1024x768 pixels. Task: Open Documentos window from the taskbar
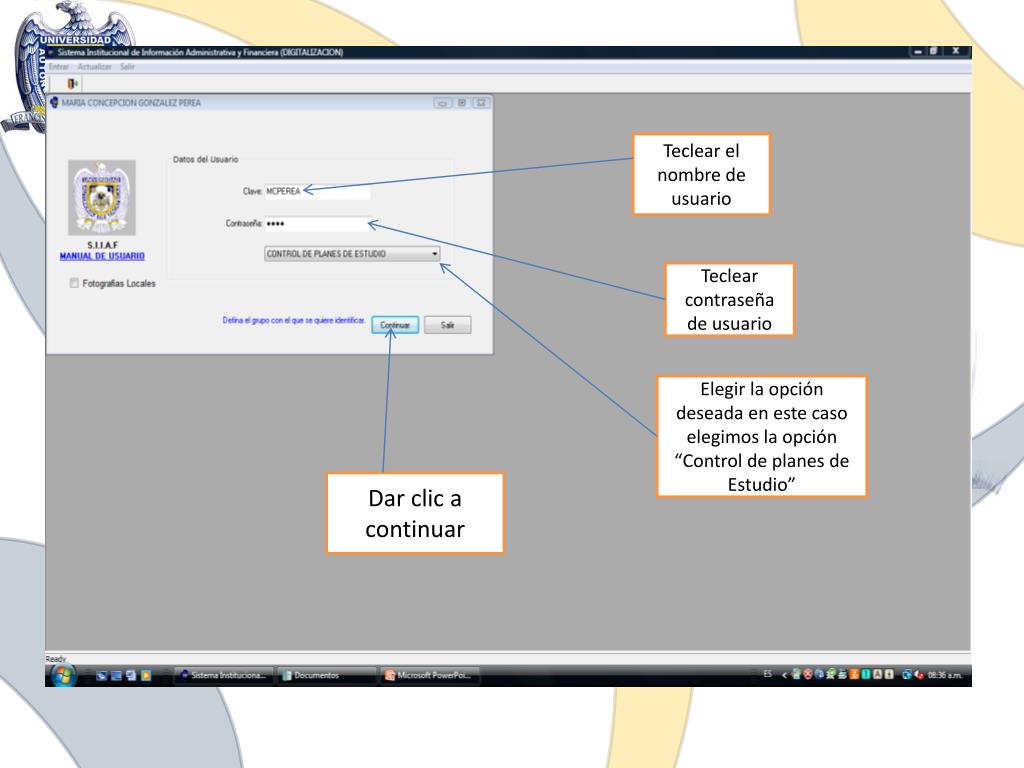pyautogui.click(x=326, y=676)
